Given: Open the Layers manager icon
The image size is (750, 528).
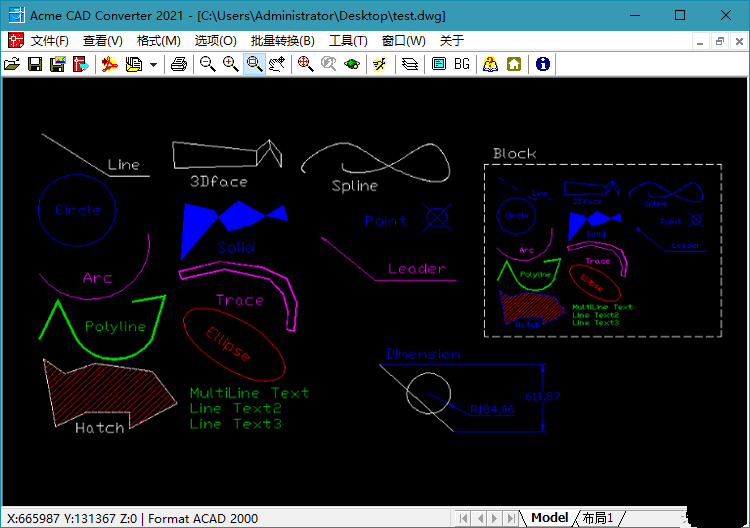Looking at the screenshot, I should 410,64.
